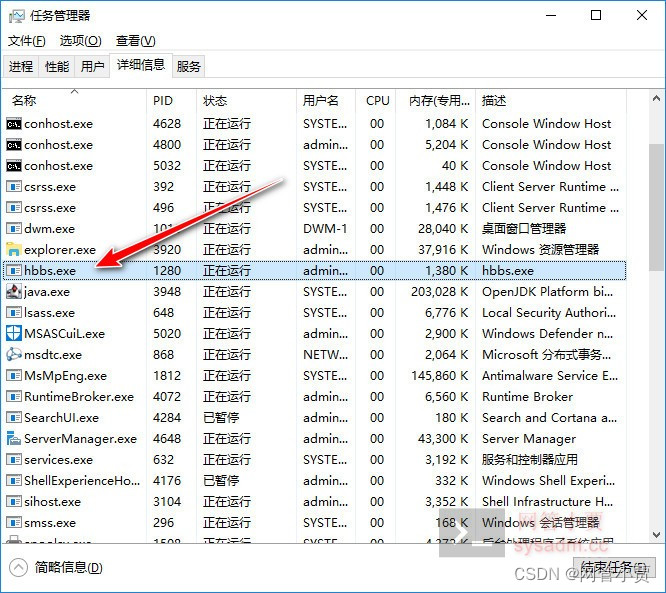The height and width of the screenshot is (593, 666).
Task: Click the description 桌面窗口管理器
Action: point(524,229)
